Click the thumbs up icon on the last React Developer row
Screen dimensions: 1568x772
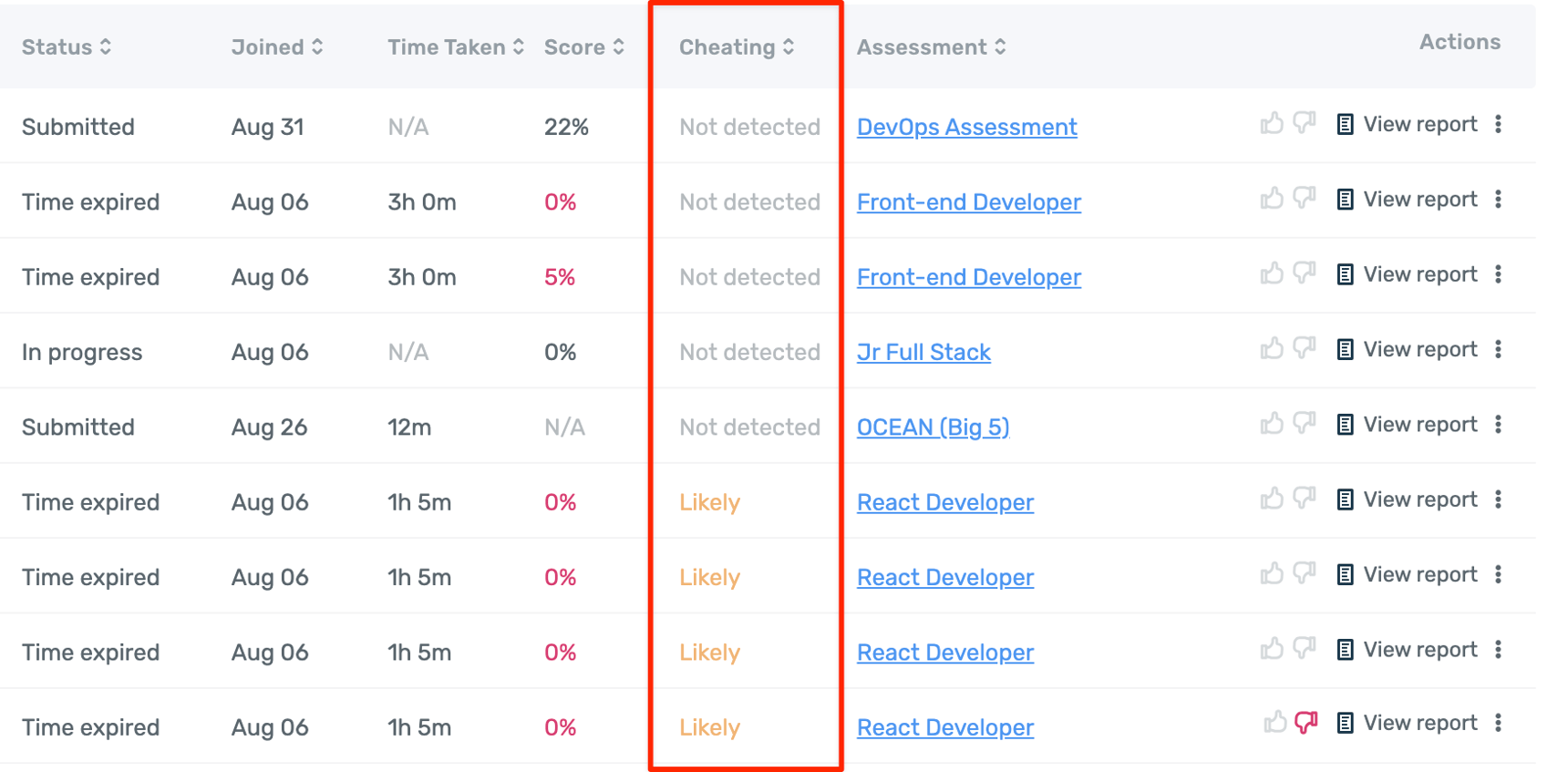point(1274,723)
